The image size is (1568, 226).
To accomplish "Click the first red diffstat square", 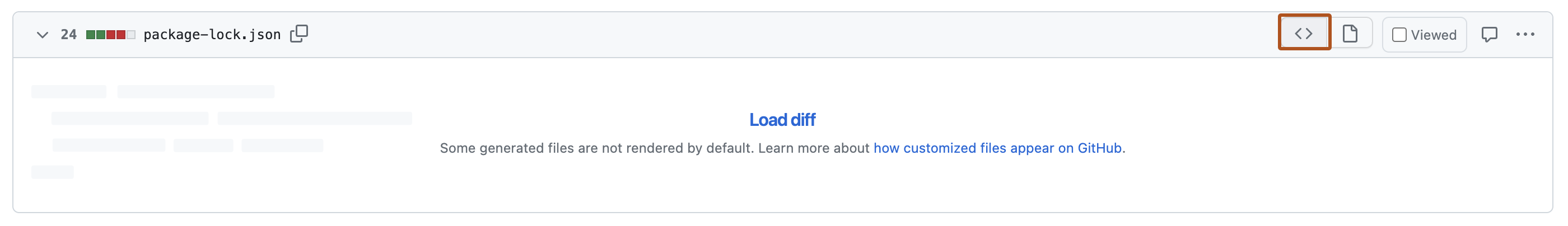I will click(x=111, y=35).
